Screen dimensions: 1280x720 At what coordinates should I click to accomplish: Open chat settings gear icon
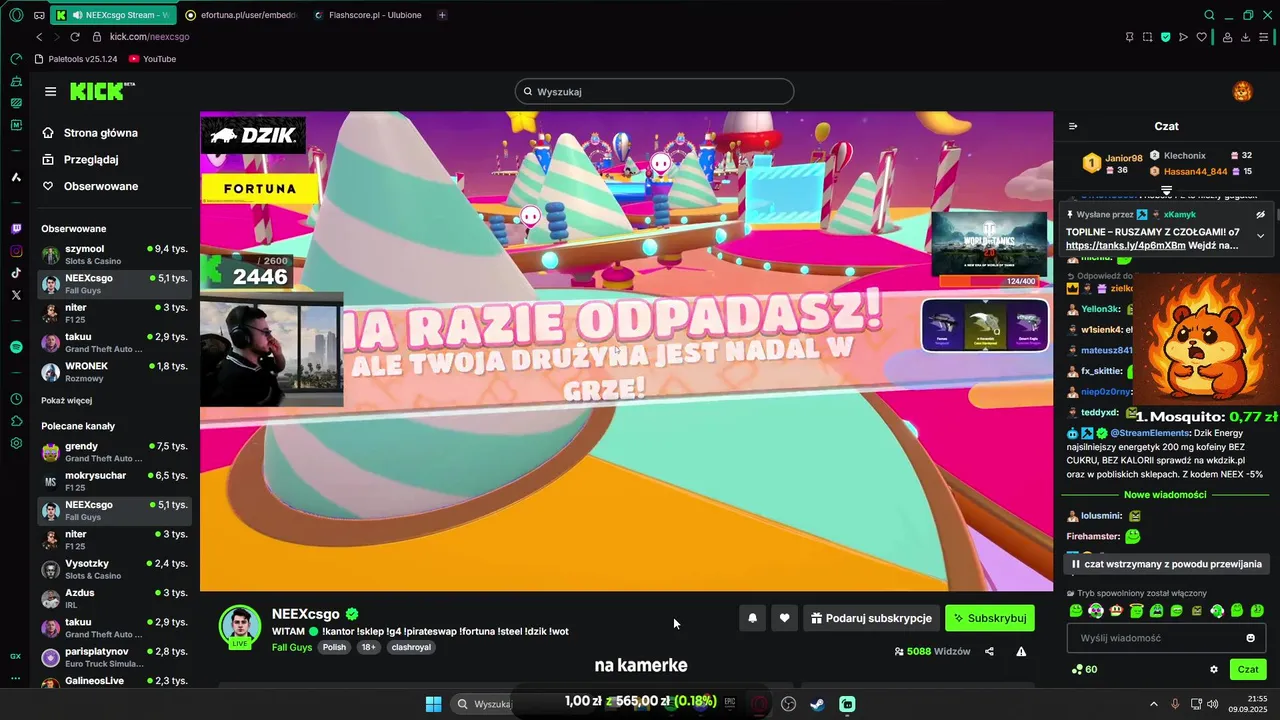pyautogui.click(x=1214, y=669)
